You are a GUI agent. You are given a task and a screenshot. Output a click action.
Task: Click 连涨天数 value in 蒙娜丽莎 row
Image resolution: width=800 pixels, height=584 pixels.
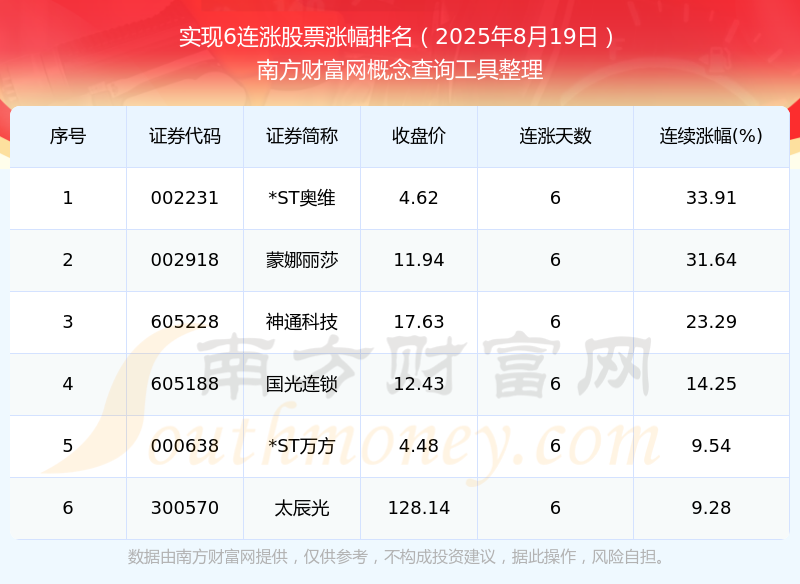tap(555, 260)
